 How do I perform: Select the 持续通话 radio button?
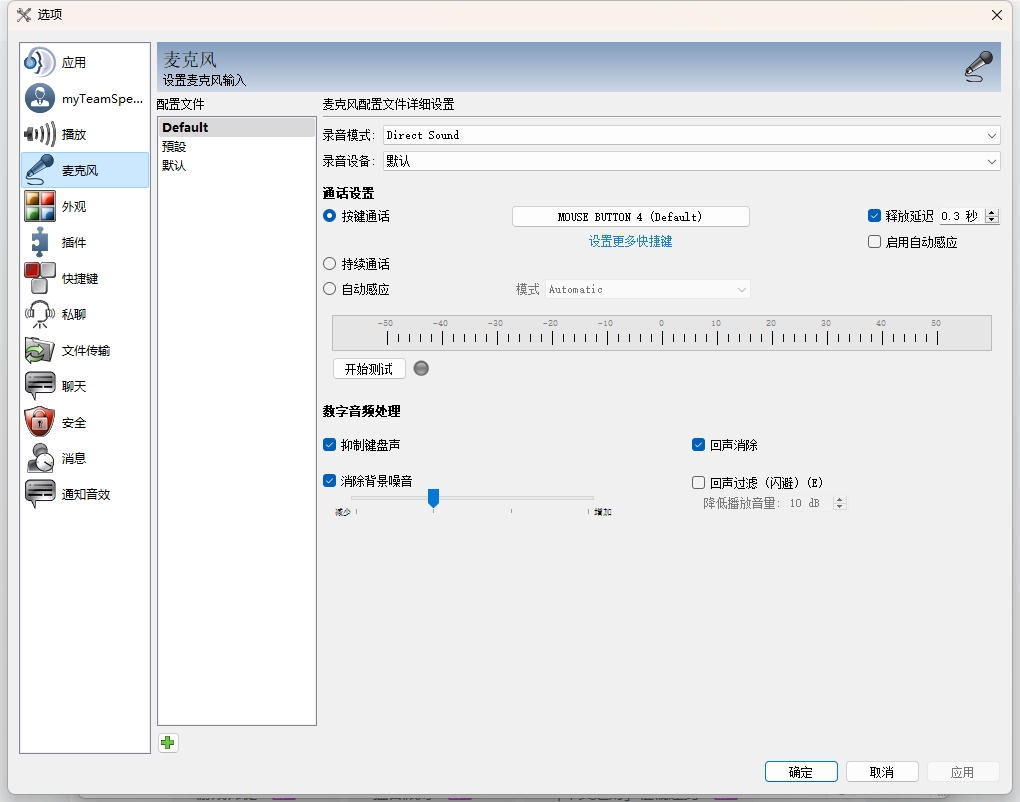(330, 264)
